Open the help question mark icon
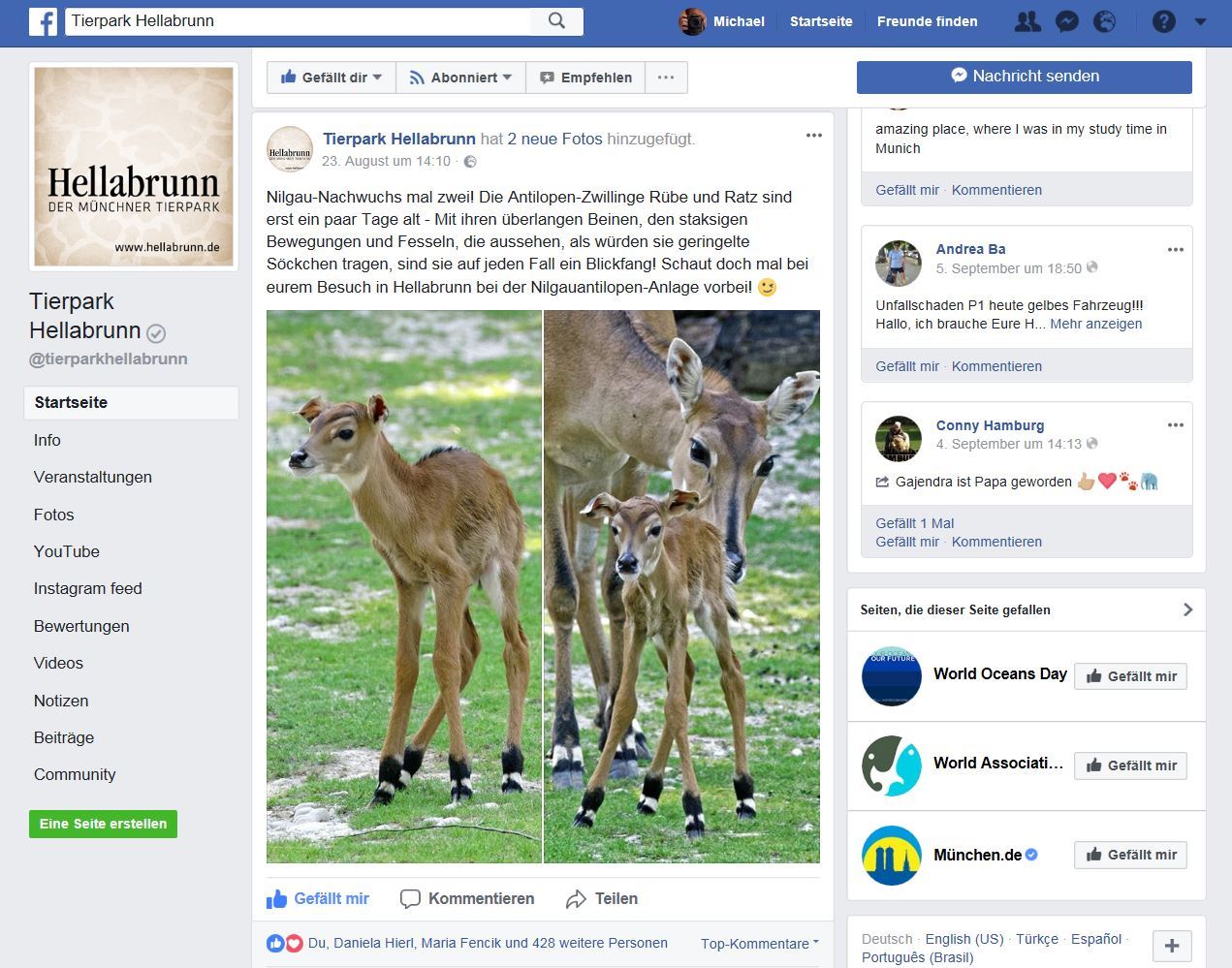The height and width of the screenshot is (968, 1232). coord(1163,21)
